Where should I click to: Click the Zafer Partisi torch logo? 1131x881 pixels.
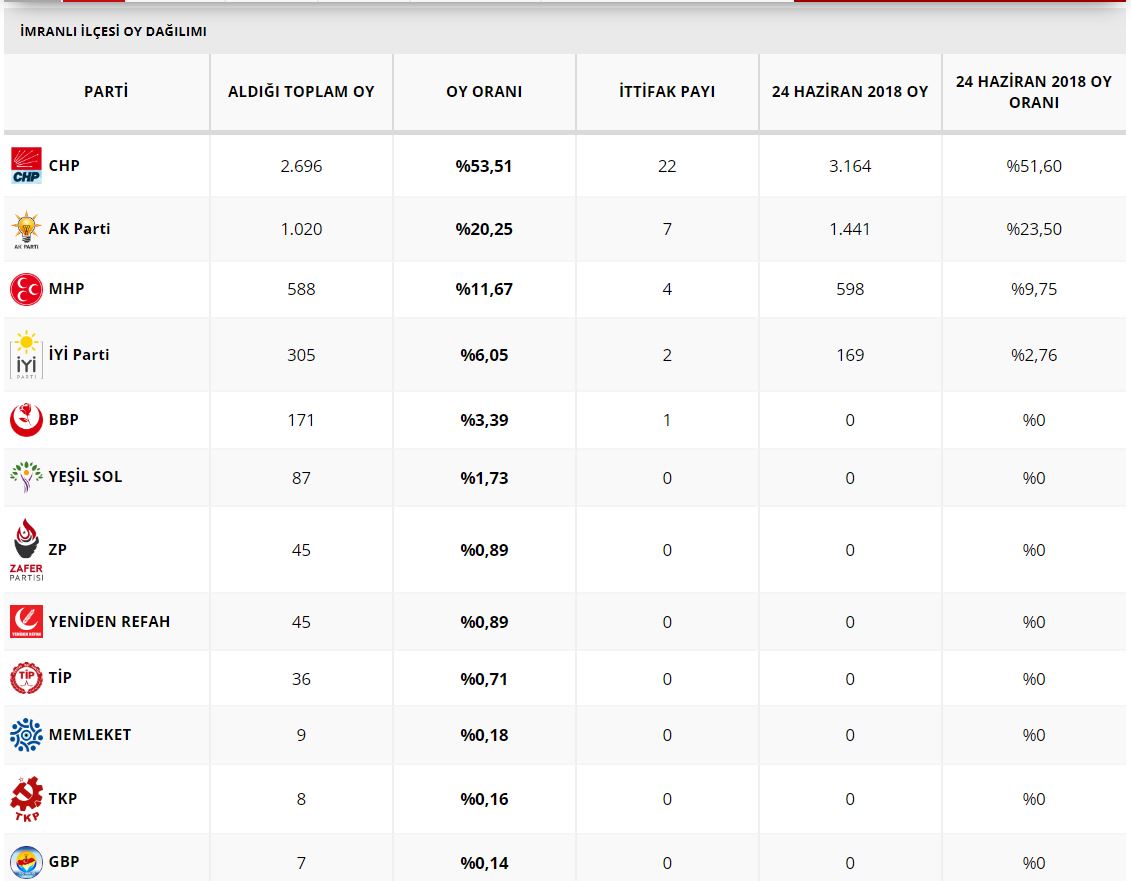(x=26, y=550)
